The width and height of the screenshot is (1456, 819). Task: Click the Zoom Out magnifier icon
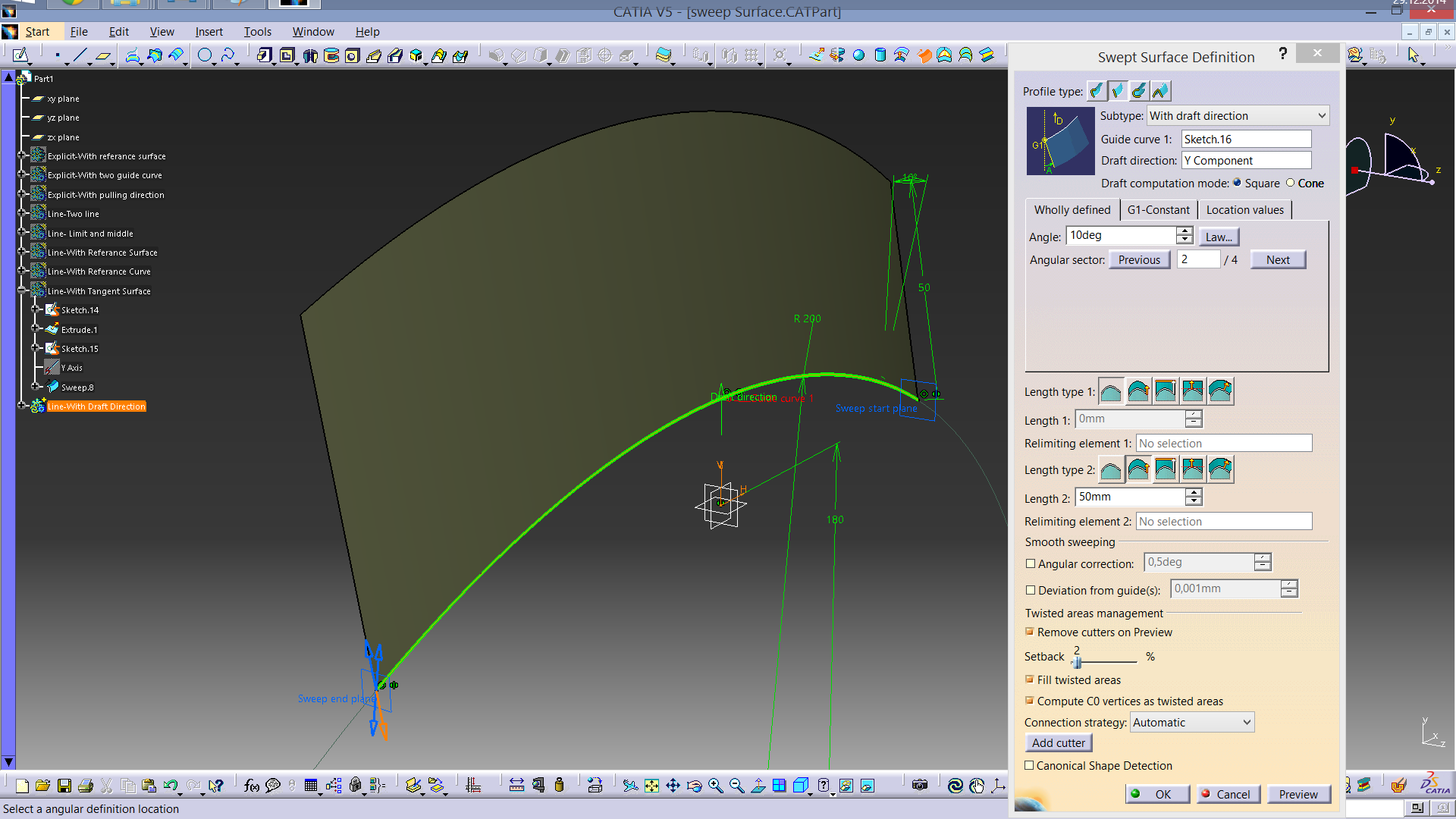pyautogui.click(x=736, y=786)
